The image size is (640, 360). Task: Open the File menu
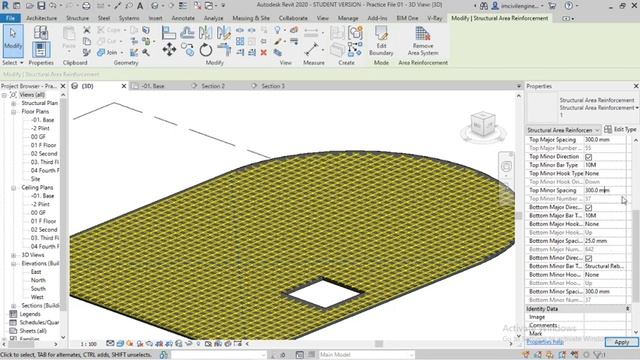point(10,18)
